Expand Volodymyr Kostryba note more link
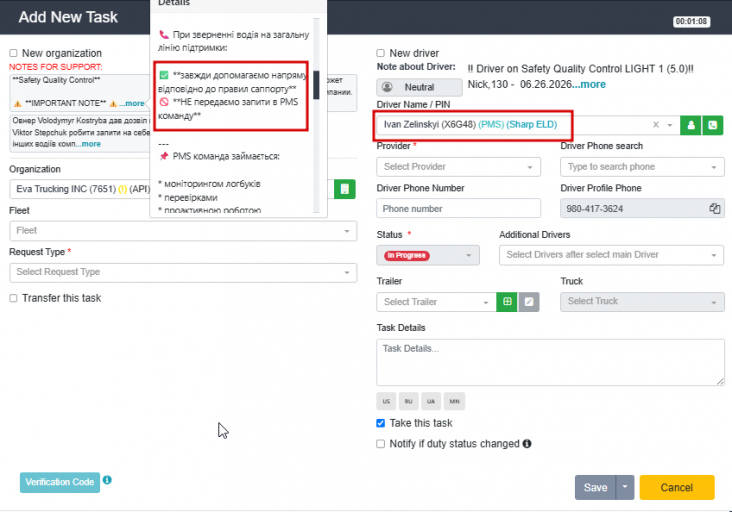 click(x=88, y=144)
